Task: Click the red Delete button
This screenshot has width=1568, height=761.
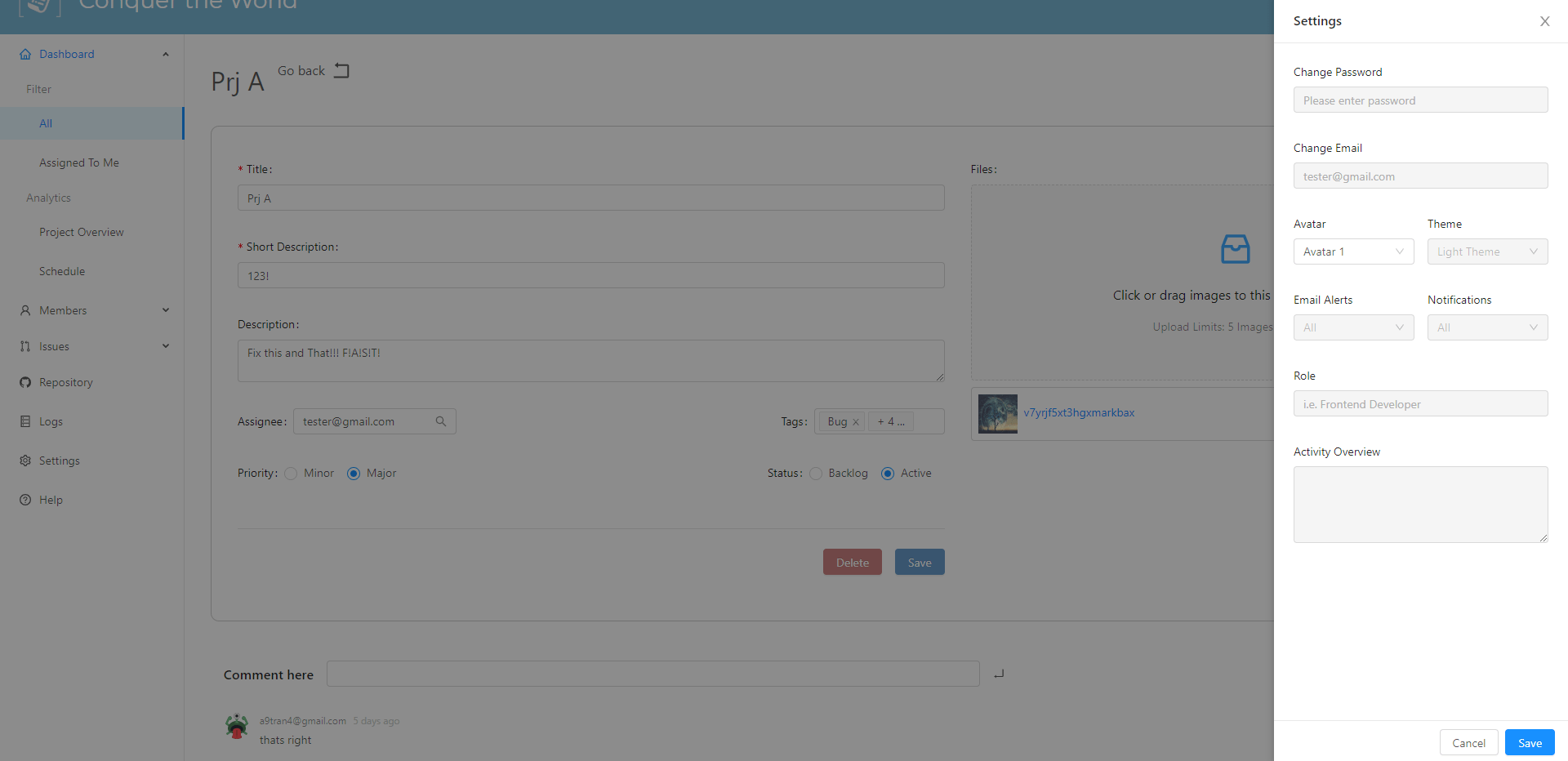Action: point(852,562)
